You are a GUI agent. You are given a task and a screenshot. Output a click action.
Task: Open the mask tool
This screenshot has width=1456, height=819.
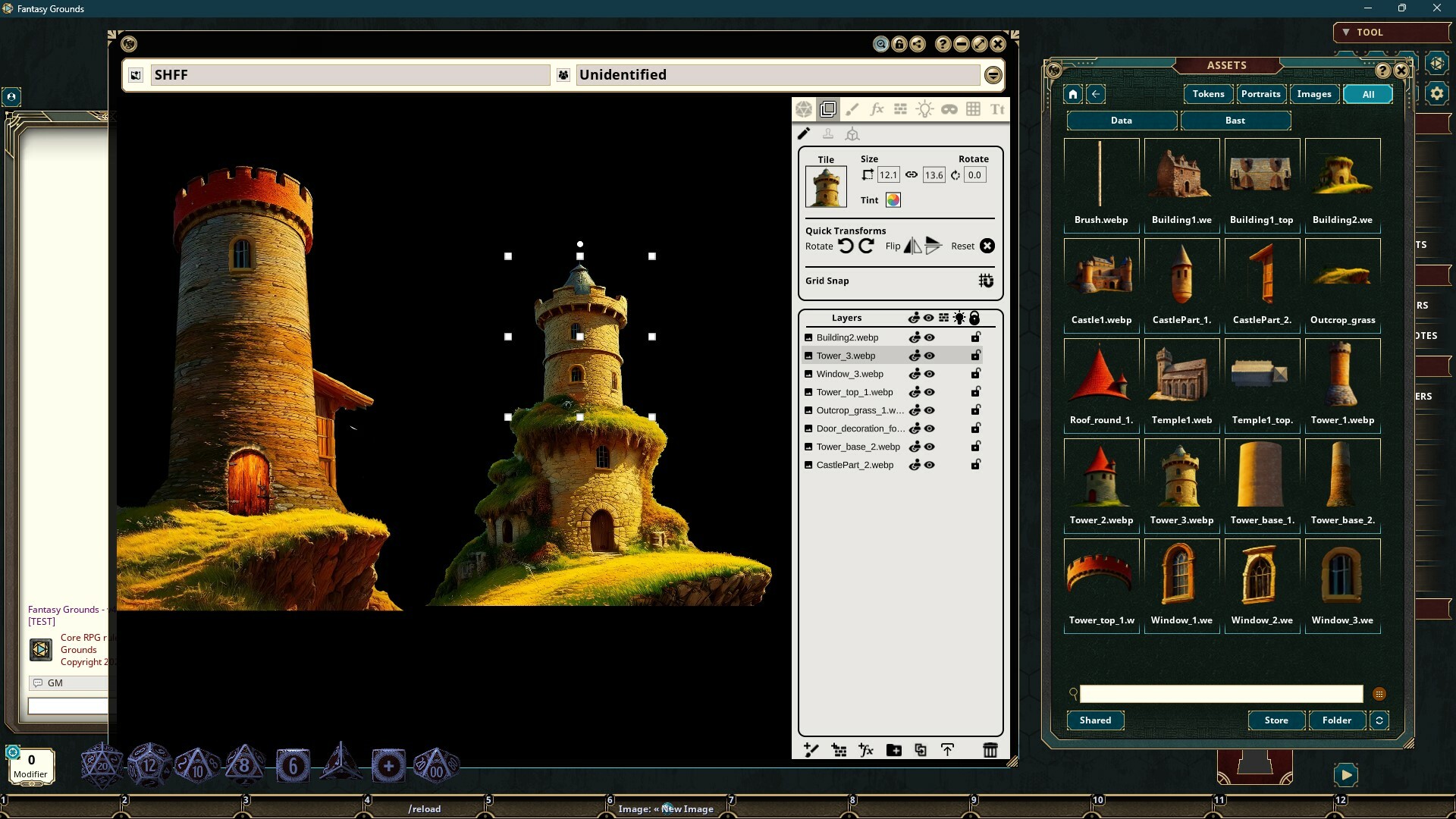950,109
